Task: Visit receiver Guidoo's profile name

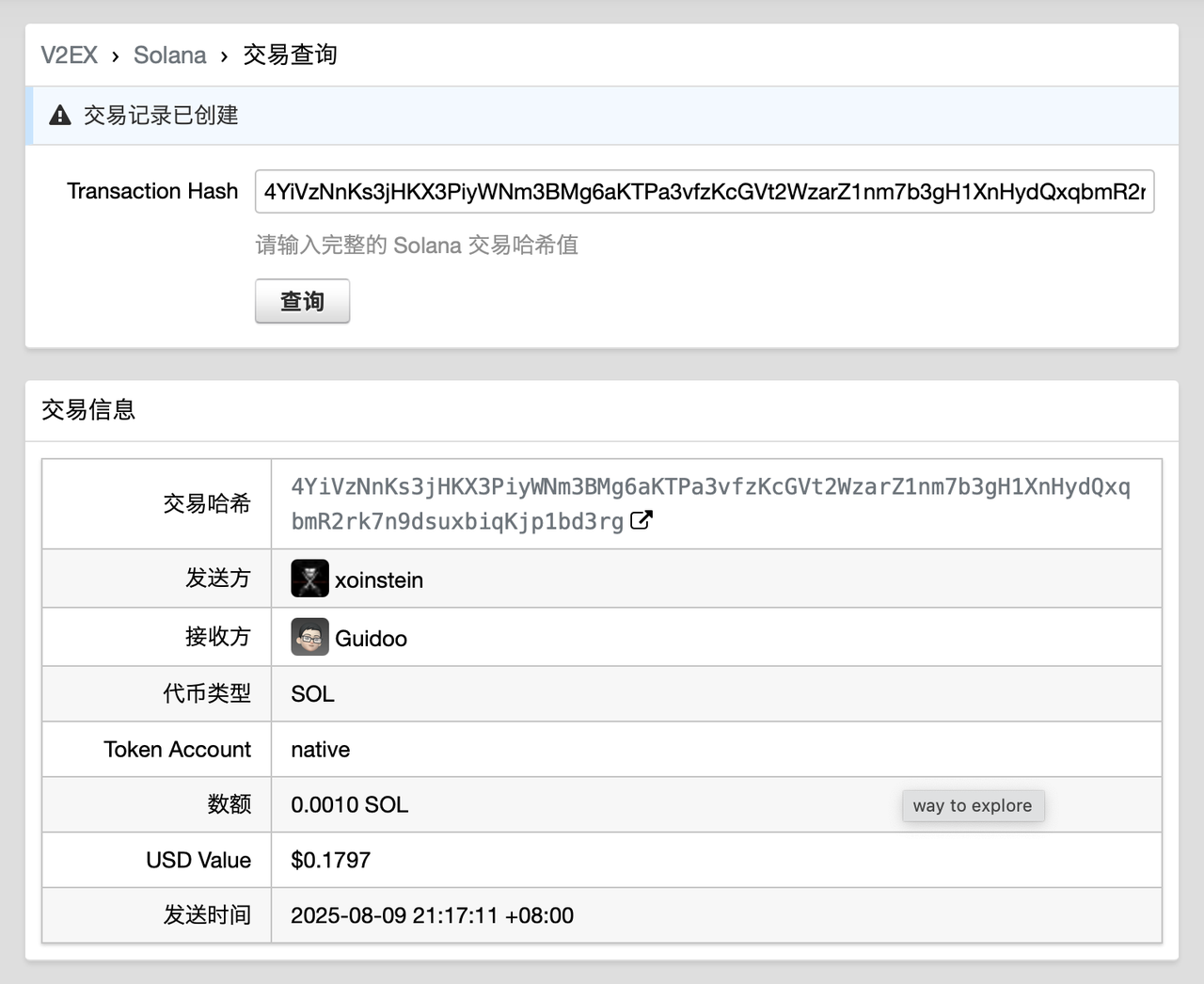Action: pos(371,639)
